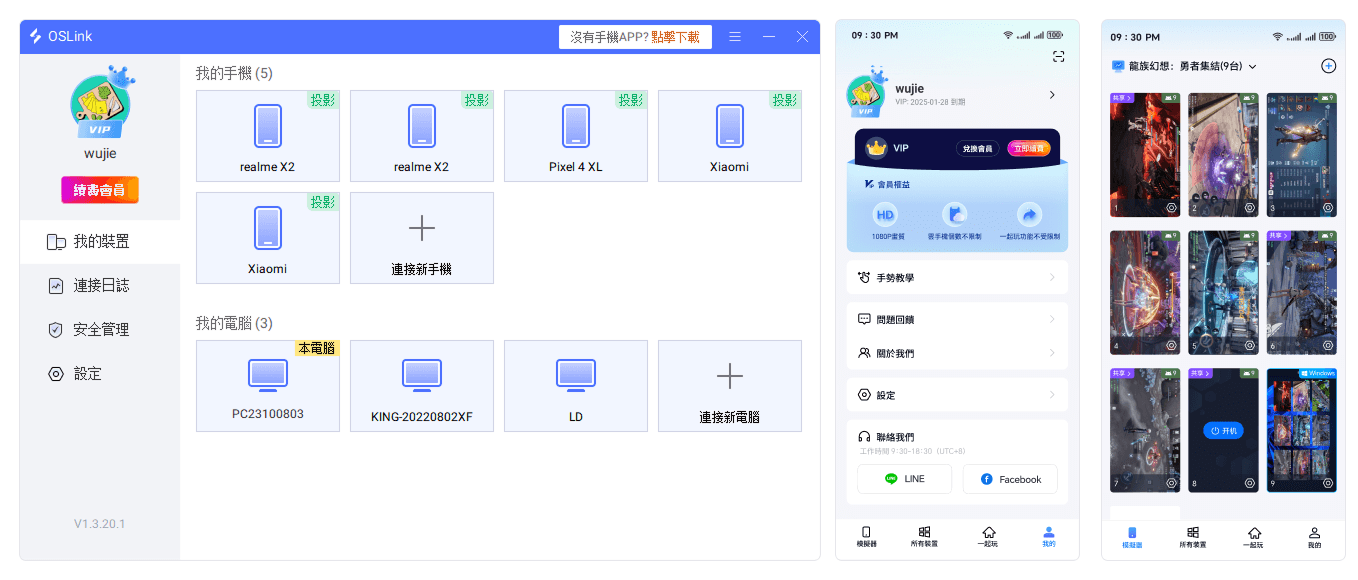Expand the game group dropdown with 9 devices
Screen dimensions: 1358x580
[x=1252, y=67]
